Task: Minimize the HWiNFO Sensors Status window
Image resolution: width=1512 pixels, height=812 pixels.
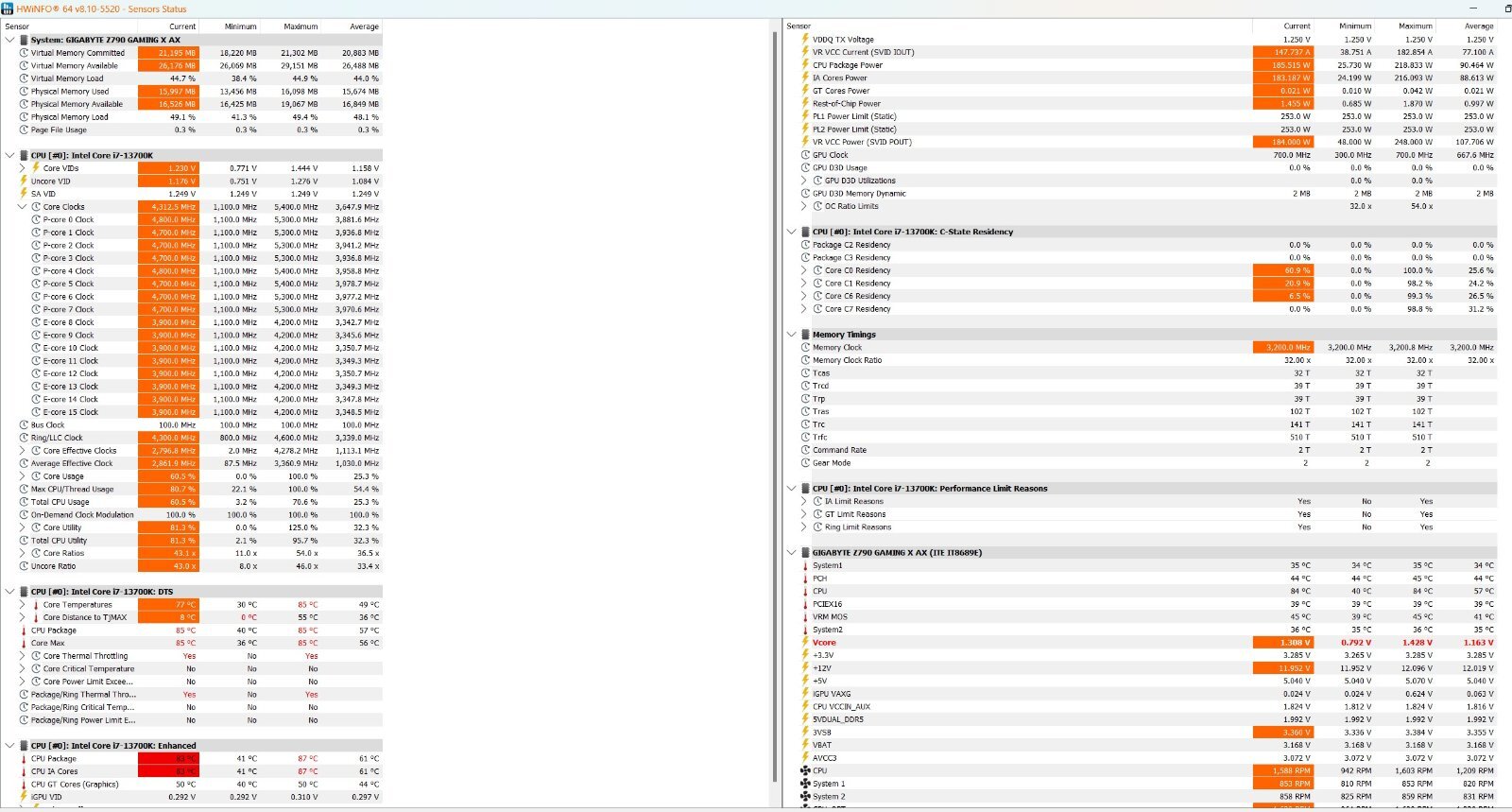Action: point(1472,9)
